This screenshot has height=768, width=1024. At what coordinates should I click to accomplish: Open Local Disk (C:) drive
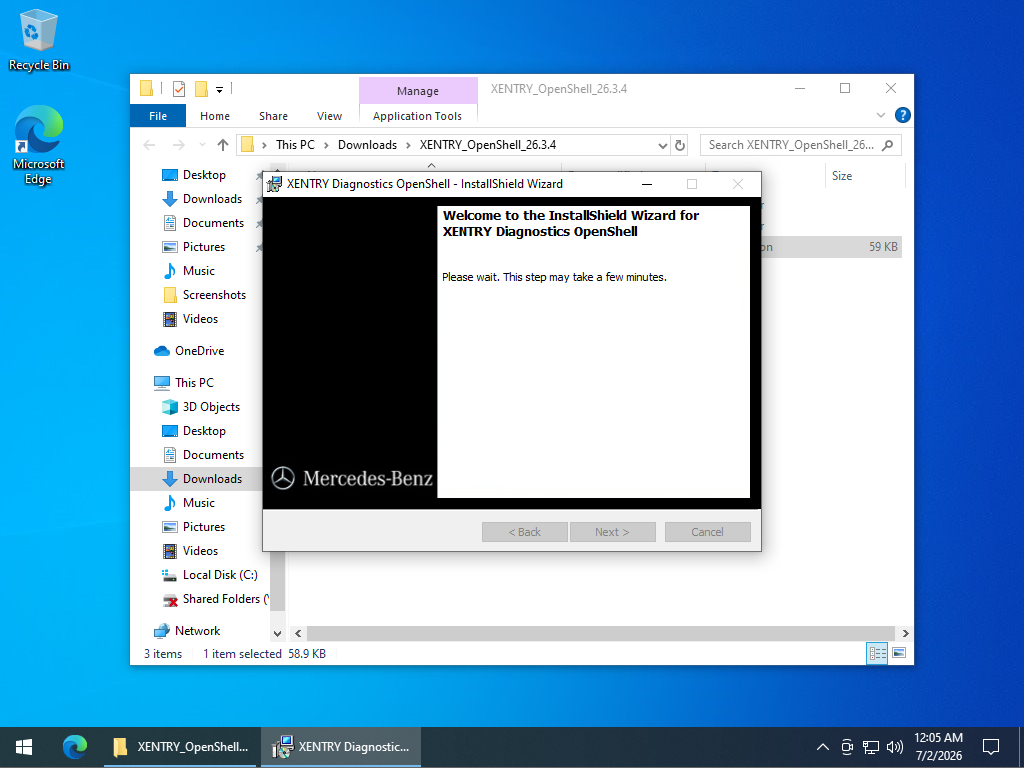[220, 575]
